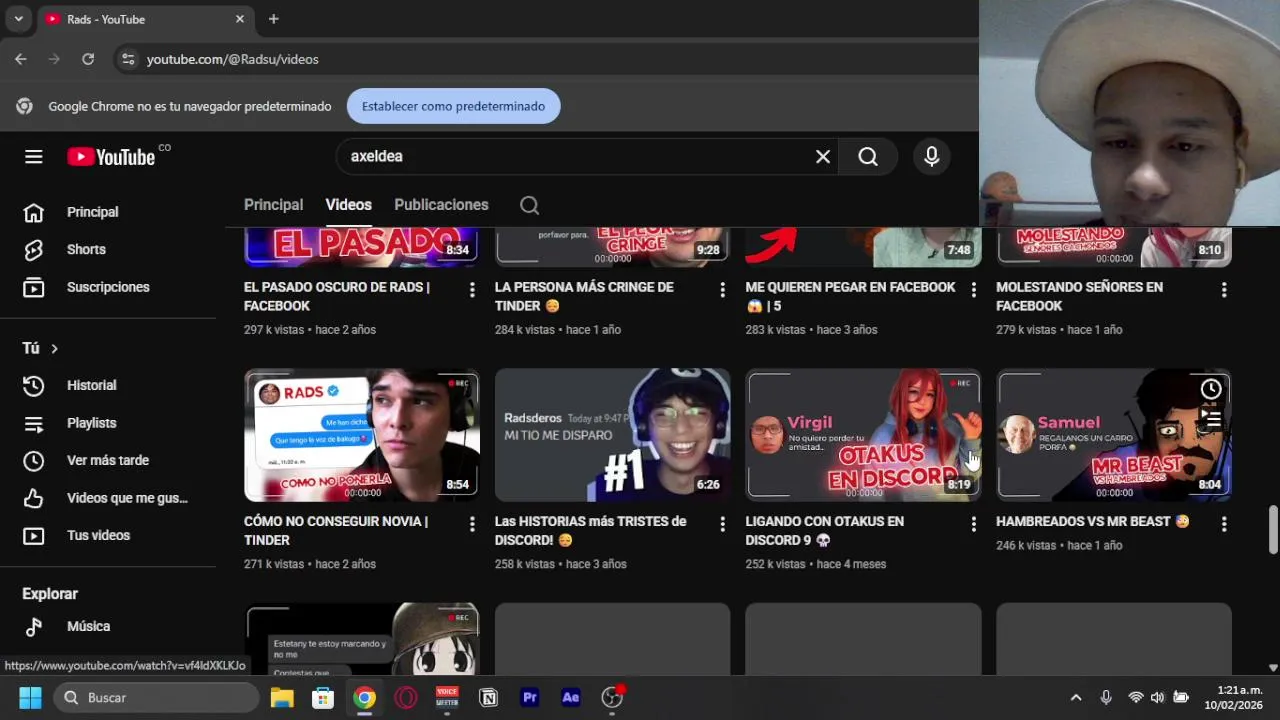This screenshot has width=1280, height=720.
Task: Open OTAKUS EN DISCORD thumbnail
Action: [x=863, y=436]
